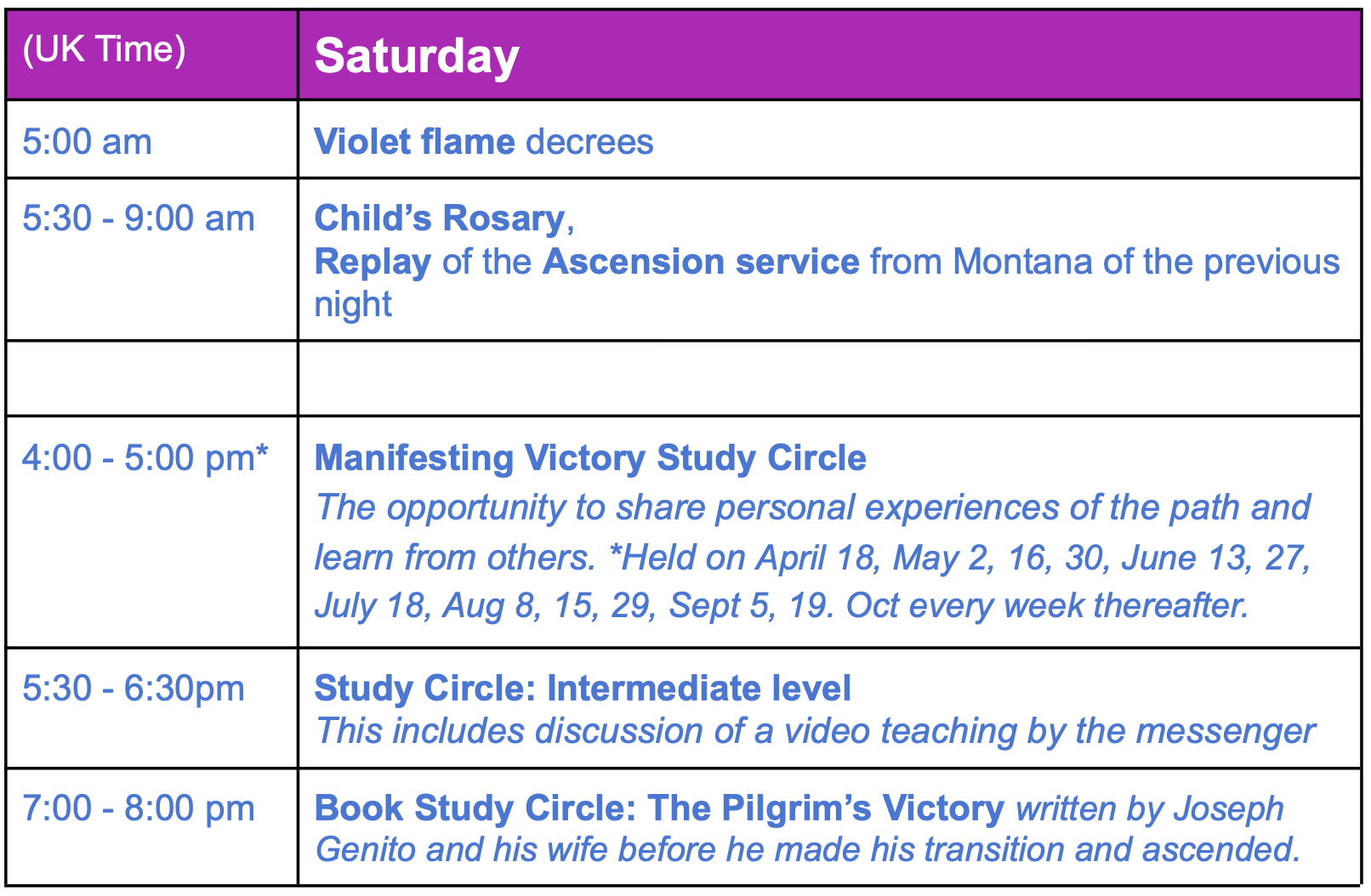The width and height of the screenshot is (1371, 896).
Task: Click Study Circle: Intermediate level title
Action: coord(583,689)
